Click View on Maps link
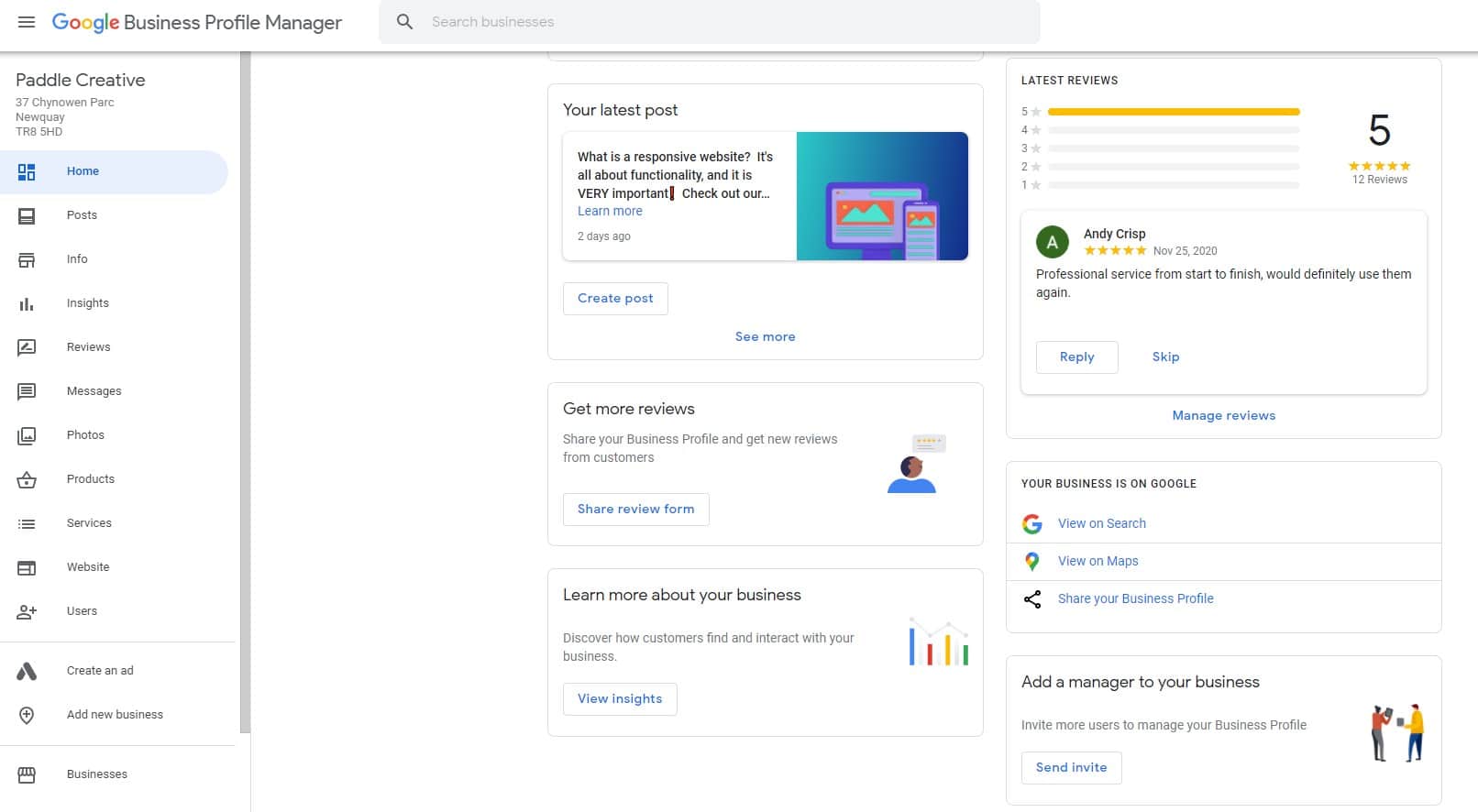The image size is (1478, 812). (x=1097, y=561)
